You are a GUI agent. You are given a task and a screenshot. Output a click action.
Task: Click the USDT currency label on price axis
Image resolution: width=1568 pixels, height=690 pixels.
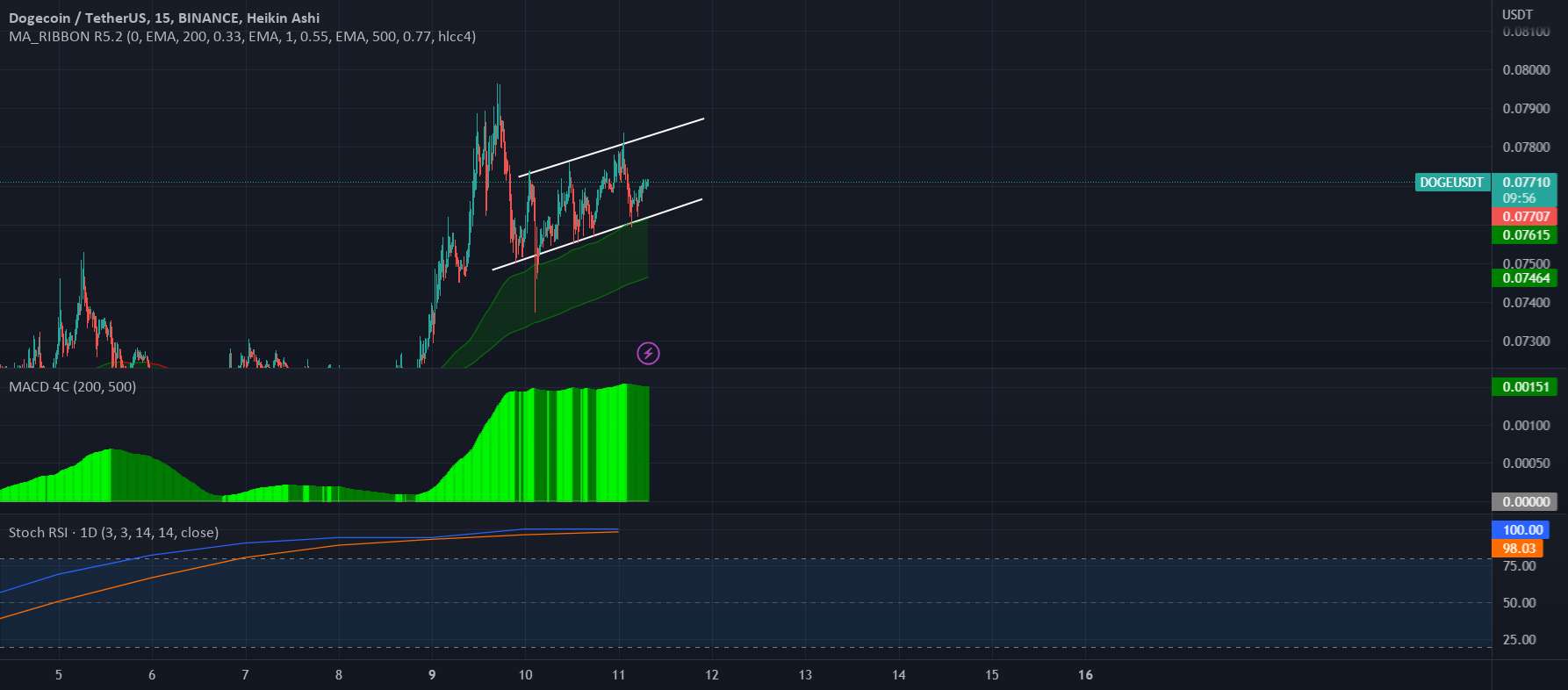coord(1517,14)
